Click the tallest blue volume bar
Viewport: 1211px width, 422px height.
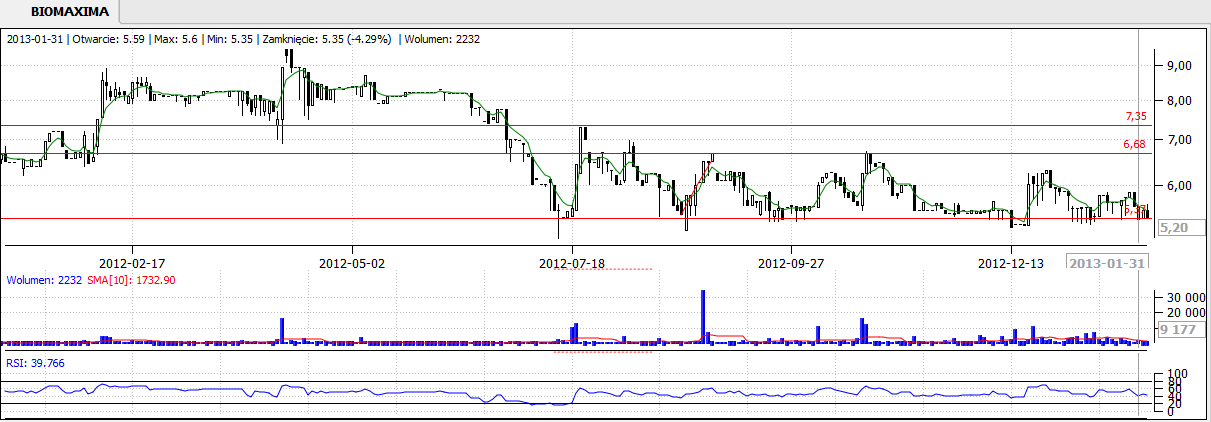pyautogui.click(x=704, y=317)
